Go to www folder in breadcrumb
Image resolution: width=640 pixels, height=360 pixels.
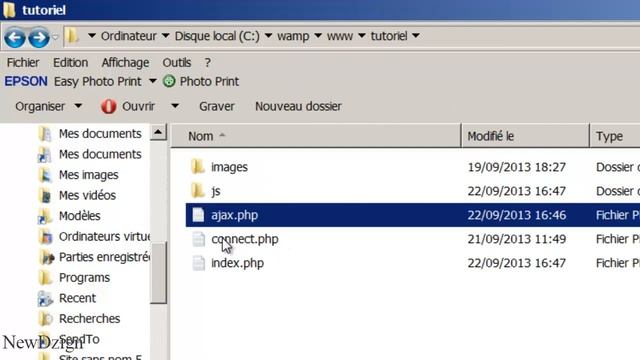(x=340, y=36)
